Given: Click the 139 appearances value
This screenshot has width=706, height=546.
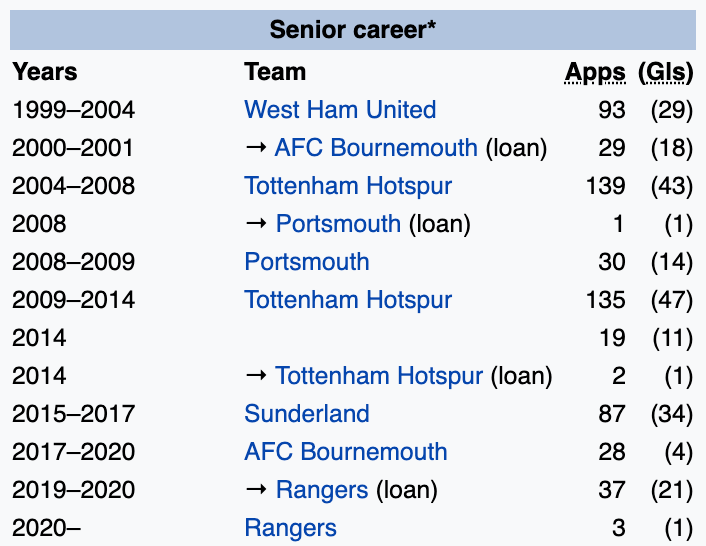Looking at the screenshot, I should click(607, 186).
